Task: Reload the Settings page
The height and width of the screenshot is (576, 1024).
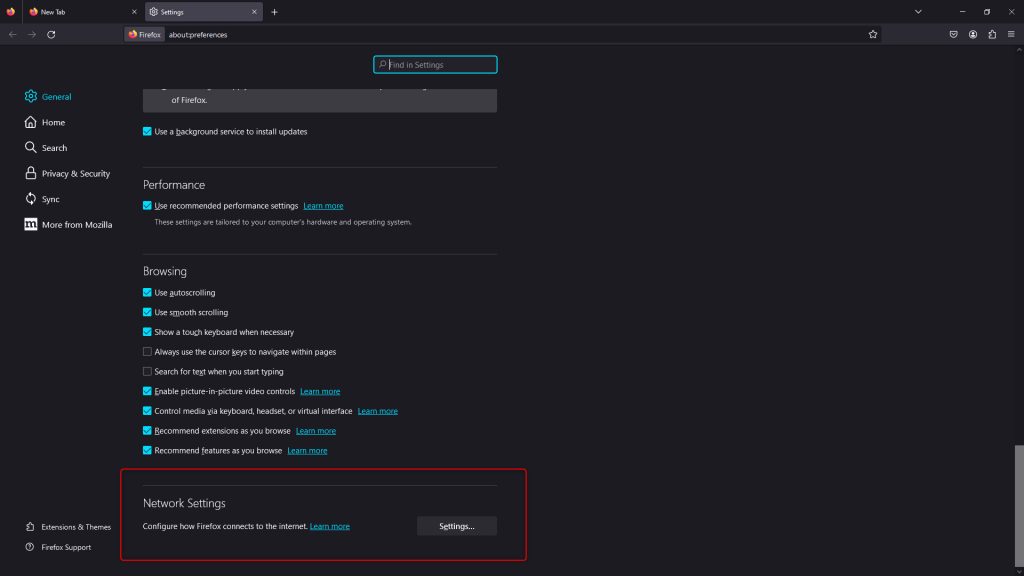Action: pyautogui.click(x=50, y=34)
